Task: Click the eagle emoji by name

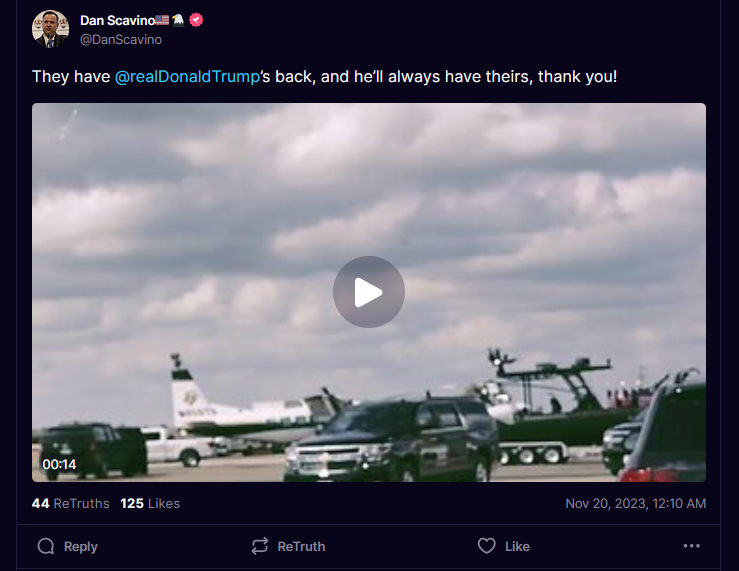Action: pyautogui.click(x=178, y=20)
